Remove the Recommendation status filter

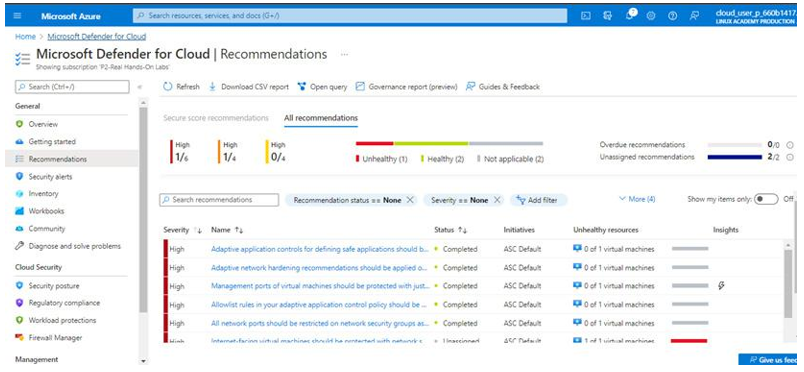coord(410,200)
